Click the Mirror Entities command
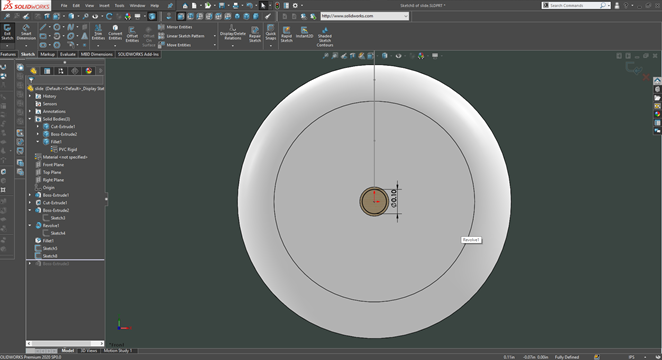 [175, 27]
